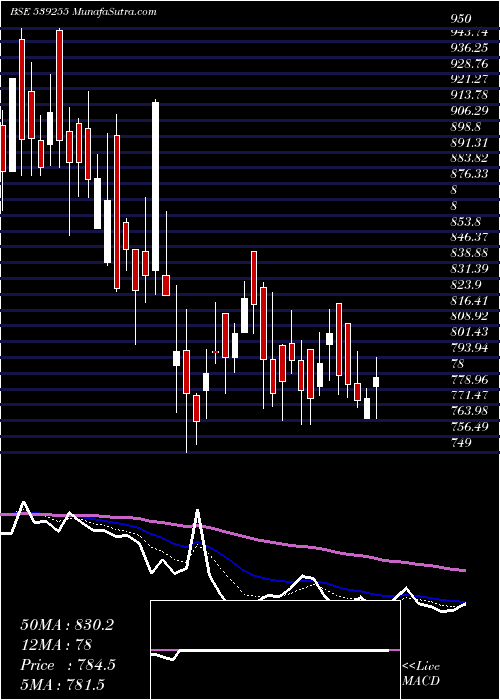
Task: Click the 756.49 price level label
Action: coord(470,426)
